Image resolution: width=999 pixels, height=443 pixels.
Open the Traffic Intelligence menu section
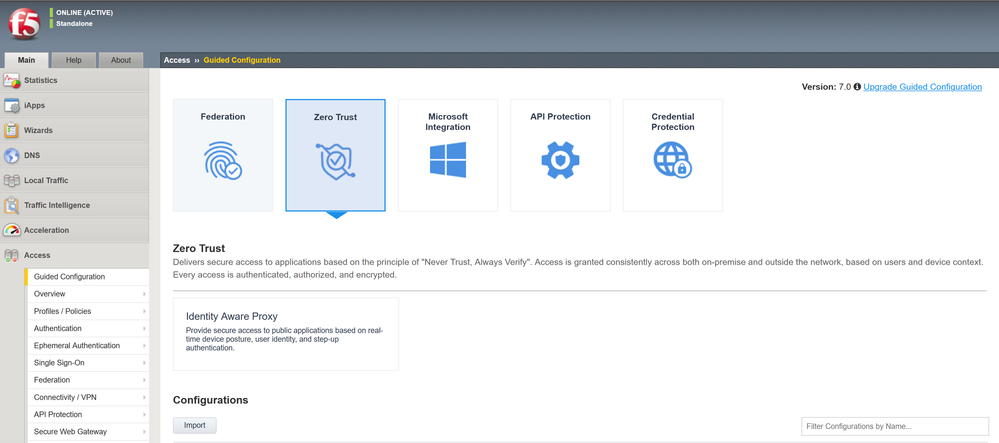coord(75,205)
